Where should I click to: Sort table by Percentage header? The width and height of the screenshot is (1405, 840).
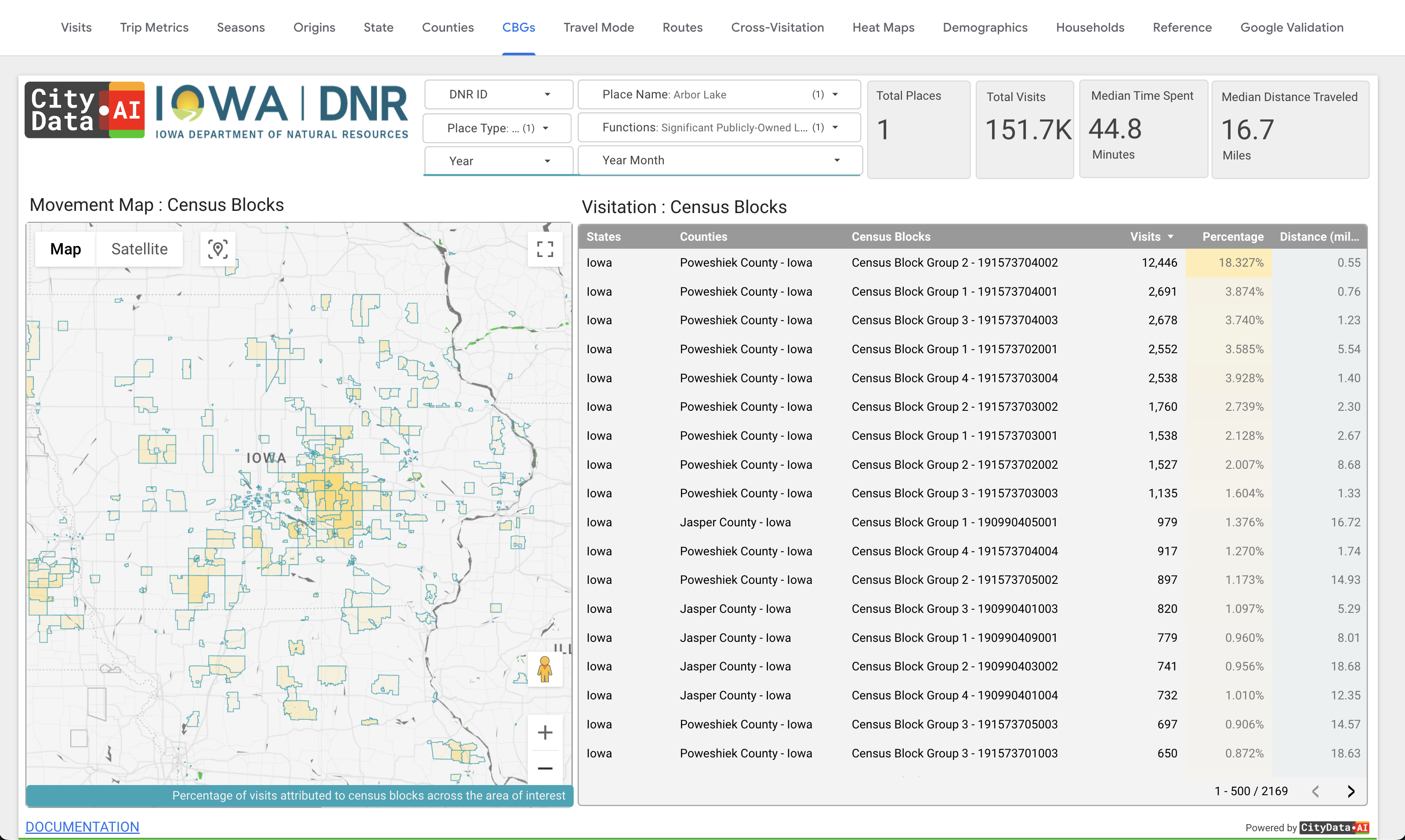coord(1232,237)
